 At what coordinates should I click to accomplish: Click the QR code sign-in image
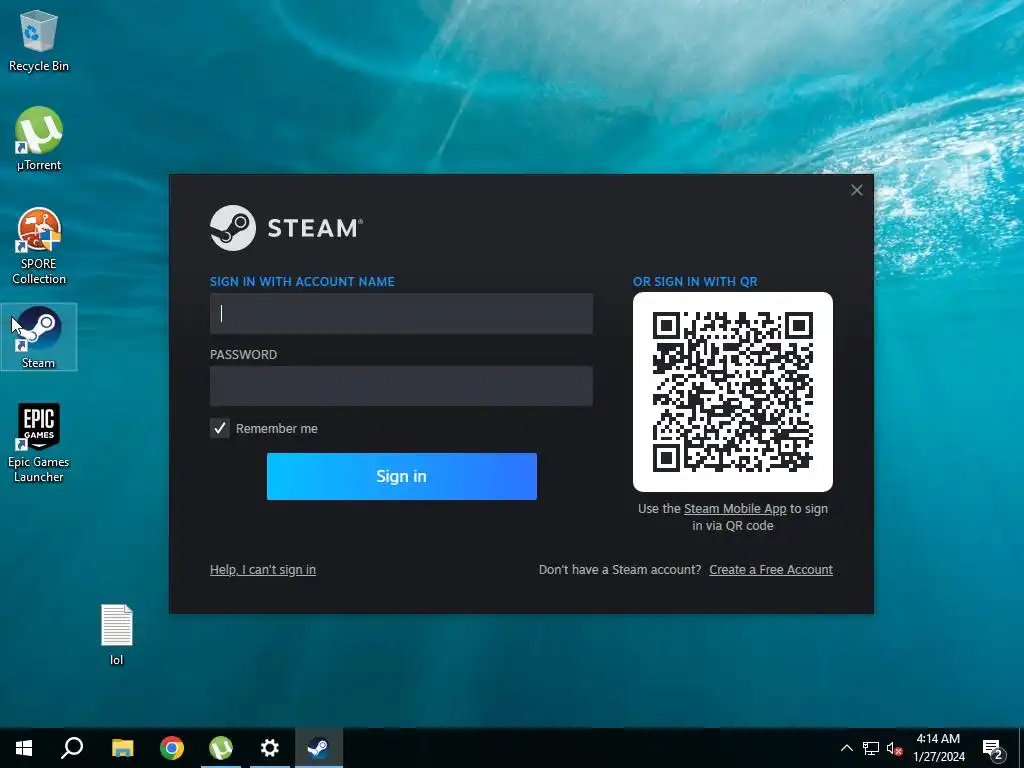tap(732, 392)
